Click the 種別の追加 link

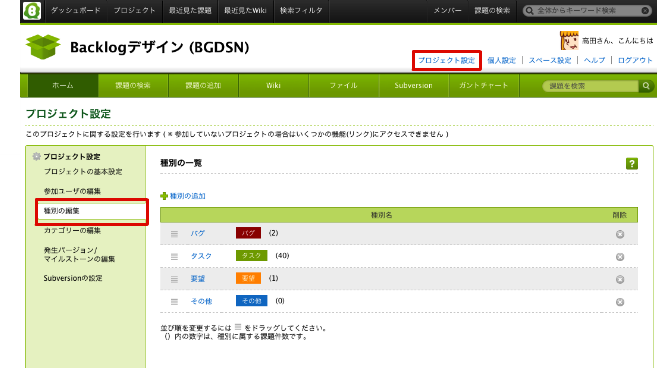(x=187, y=196)
